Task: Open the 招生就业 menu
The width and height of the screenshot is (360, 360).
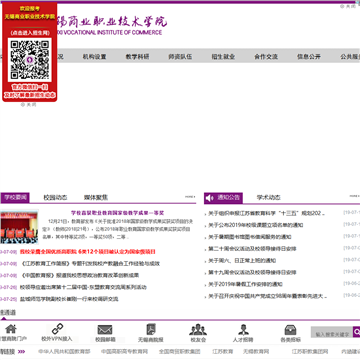Action: (223, 57)
